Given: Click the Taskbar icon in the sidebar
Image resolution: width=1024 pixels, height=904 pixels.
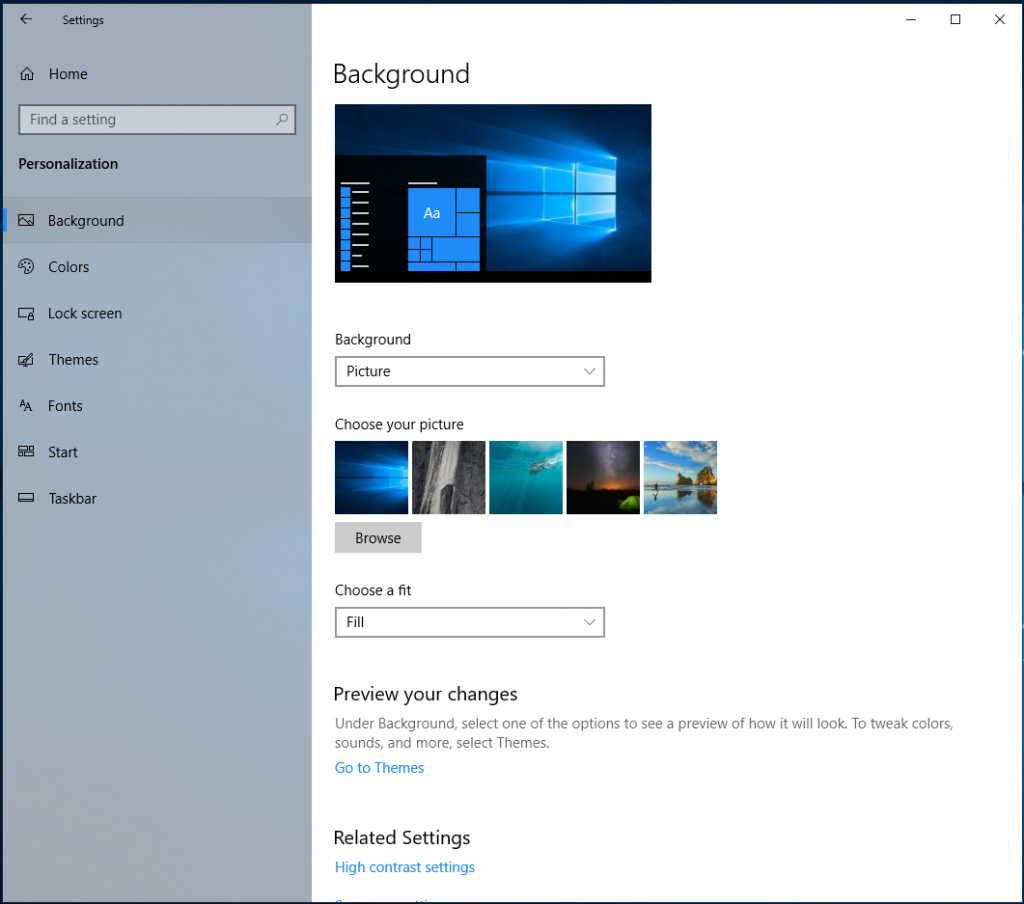Looking at the screenshot, I should pyautogui.click(x=26, y=498).
